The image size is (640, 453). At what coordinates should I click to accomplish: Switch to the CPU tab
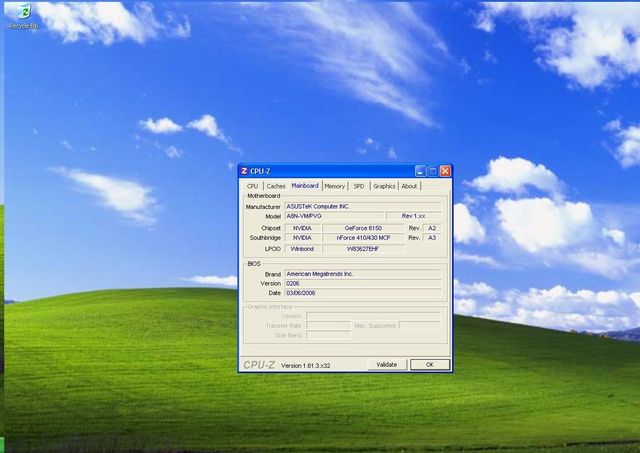(x=253, y=186)
